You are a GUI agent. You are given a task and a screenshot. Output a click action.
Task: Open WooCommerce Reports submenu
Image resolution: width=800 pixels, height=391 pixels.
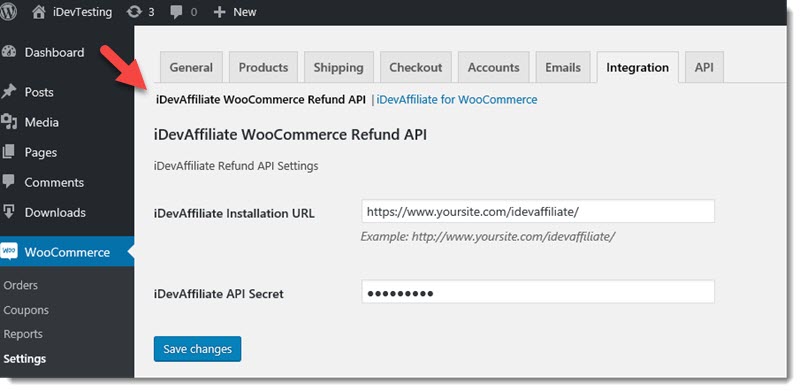pyautogui.click(x=23, y=334)
